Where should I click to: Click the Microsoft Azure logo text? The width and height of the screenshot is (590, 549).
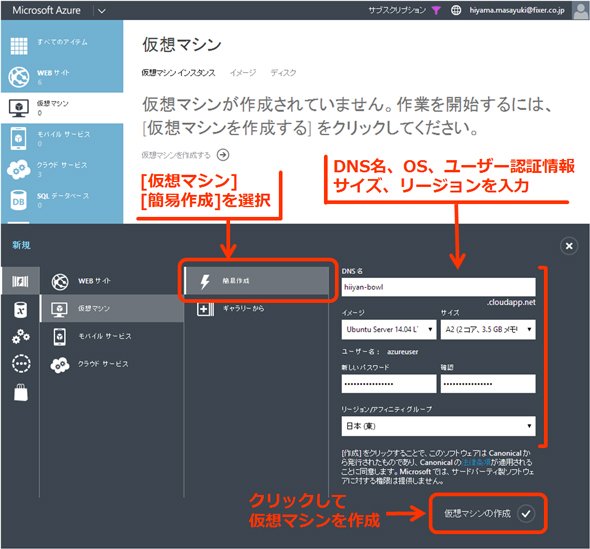pos(46,10)
